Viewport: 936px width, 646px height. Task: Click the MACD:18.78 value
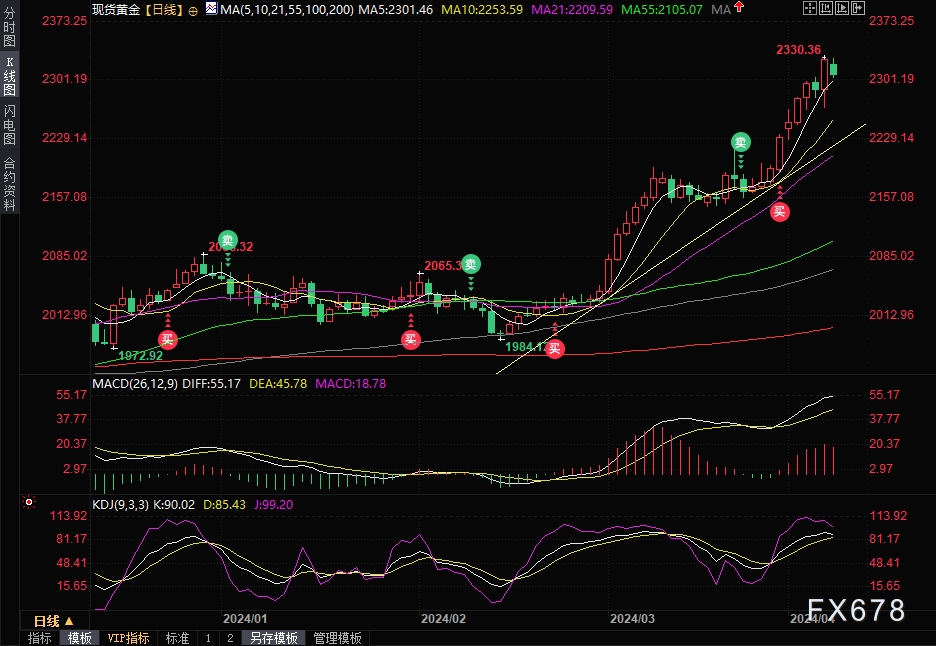point(350,383)
